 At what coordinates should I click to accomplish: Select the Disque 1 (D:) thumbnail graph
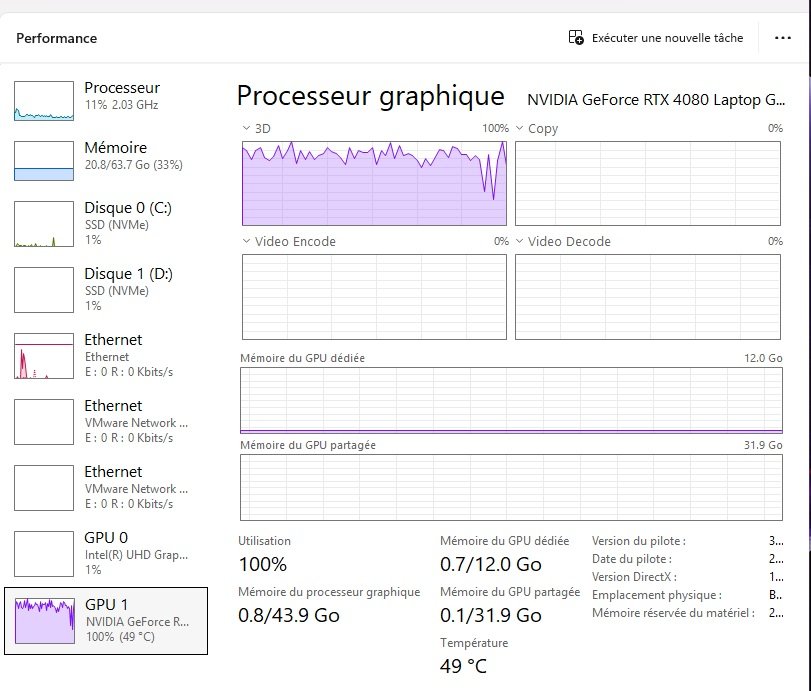pos(44,290)
